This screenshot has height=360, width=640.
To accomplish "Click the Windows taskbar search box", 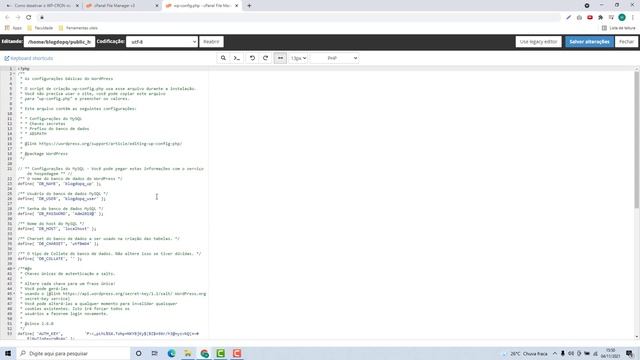I will point(73,353).
